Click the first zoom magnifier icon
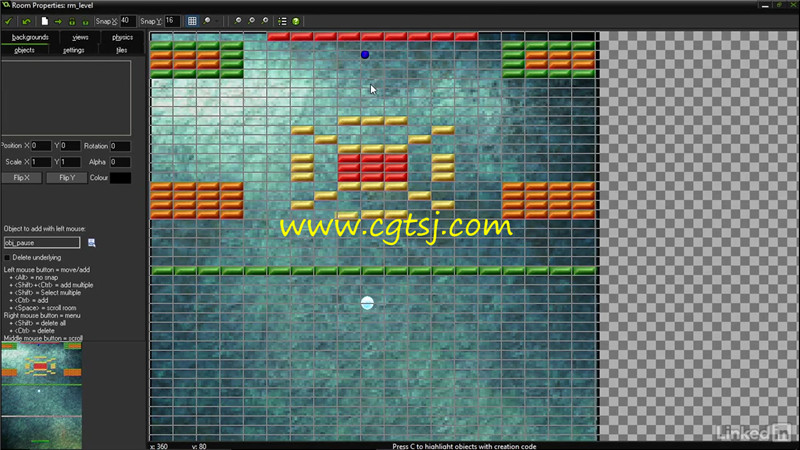Image resolution: width=800 pixels, height=450 pixels. pos(238,21)
